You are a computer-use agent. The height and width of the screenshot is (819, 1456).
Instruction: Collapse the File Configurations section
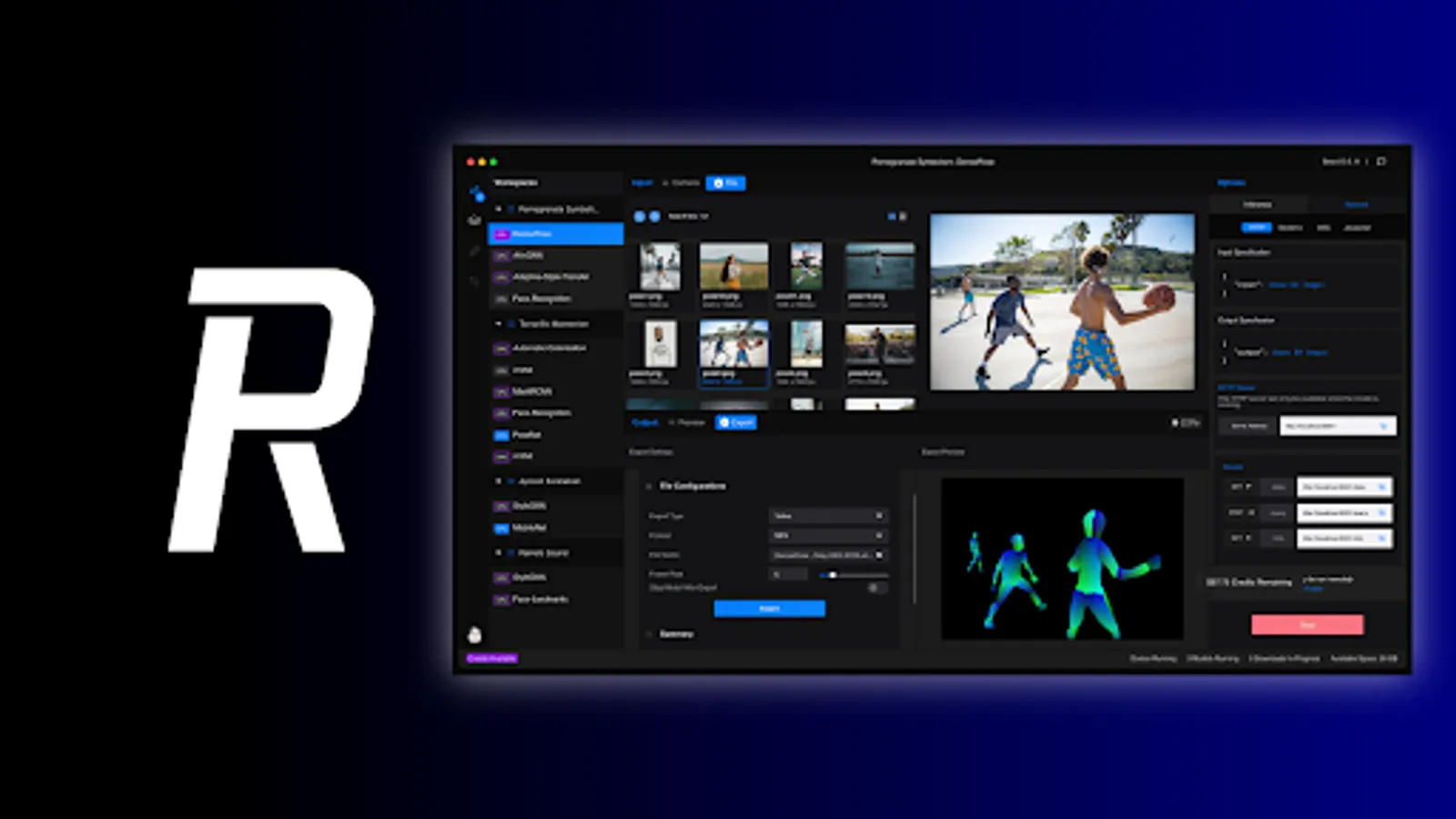[x=649, y=486]
